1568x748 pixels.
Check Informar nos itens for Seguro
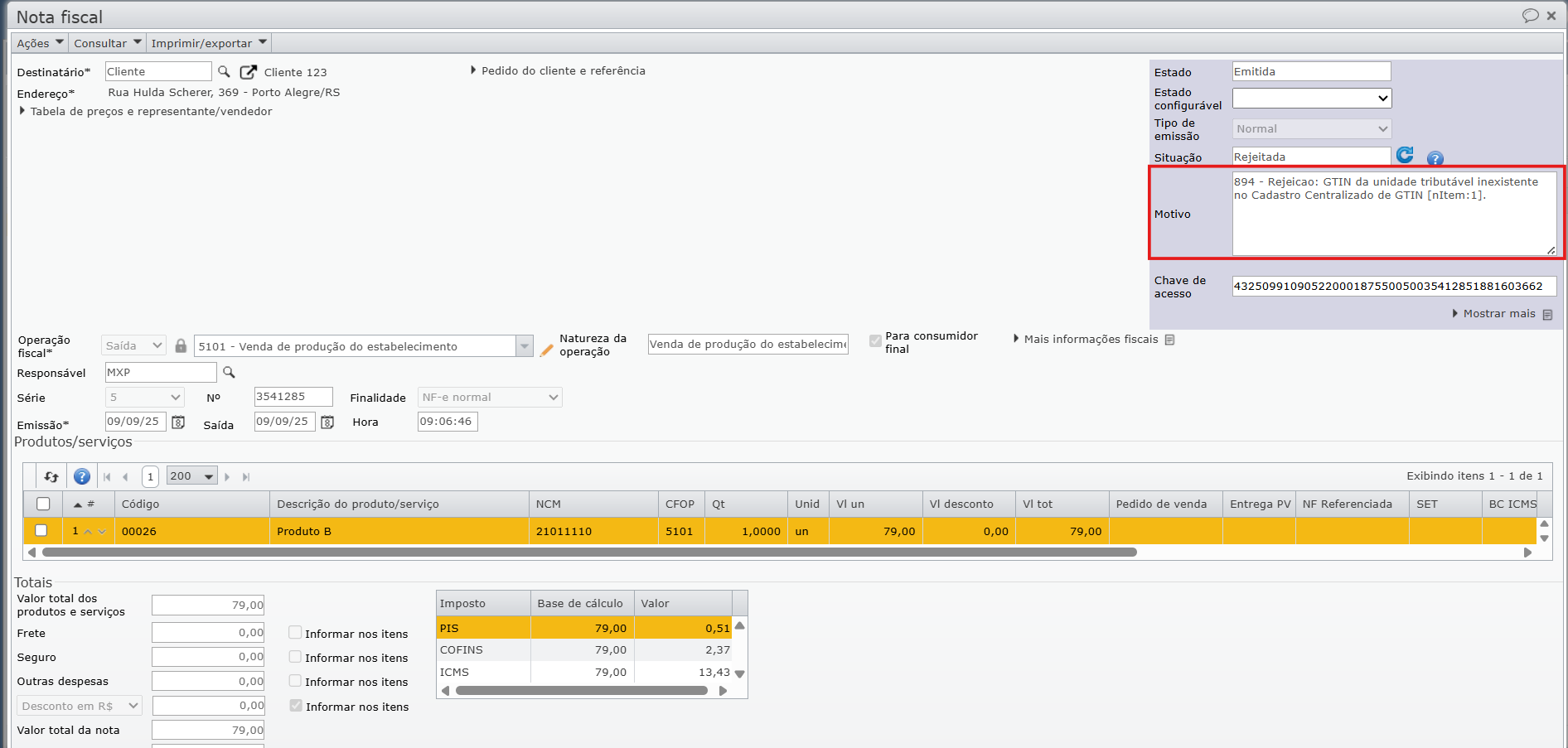[295, 657]
